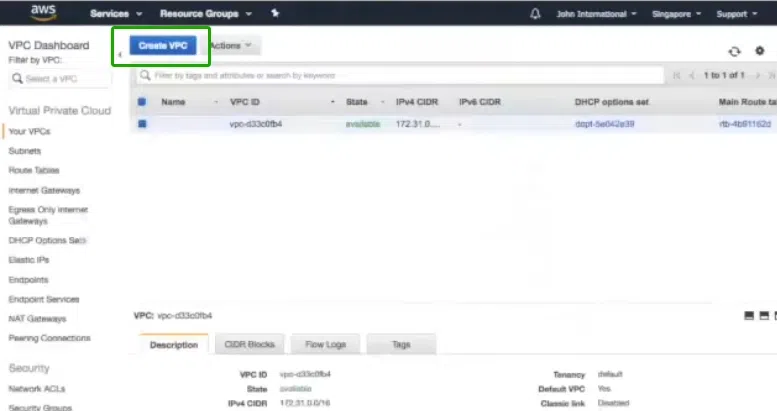
Task: Open the Support dropdown menu
Action: click(737, 14)
